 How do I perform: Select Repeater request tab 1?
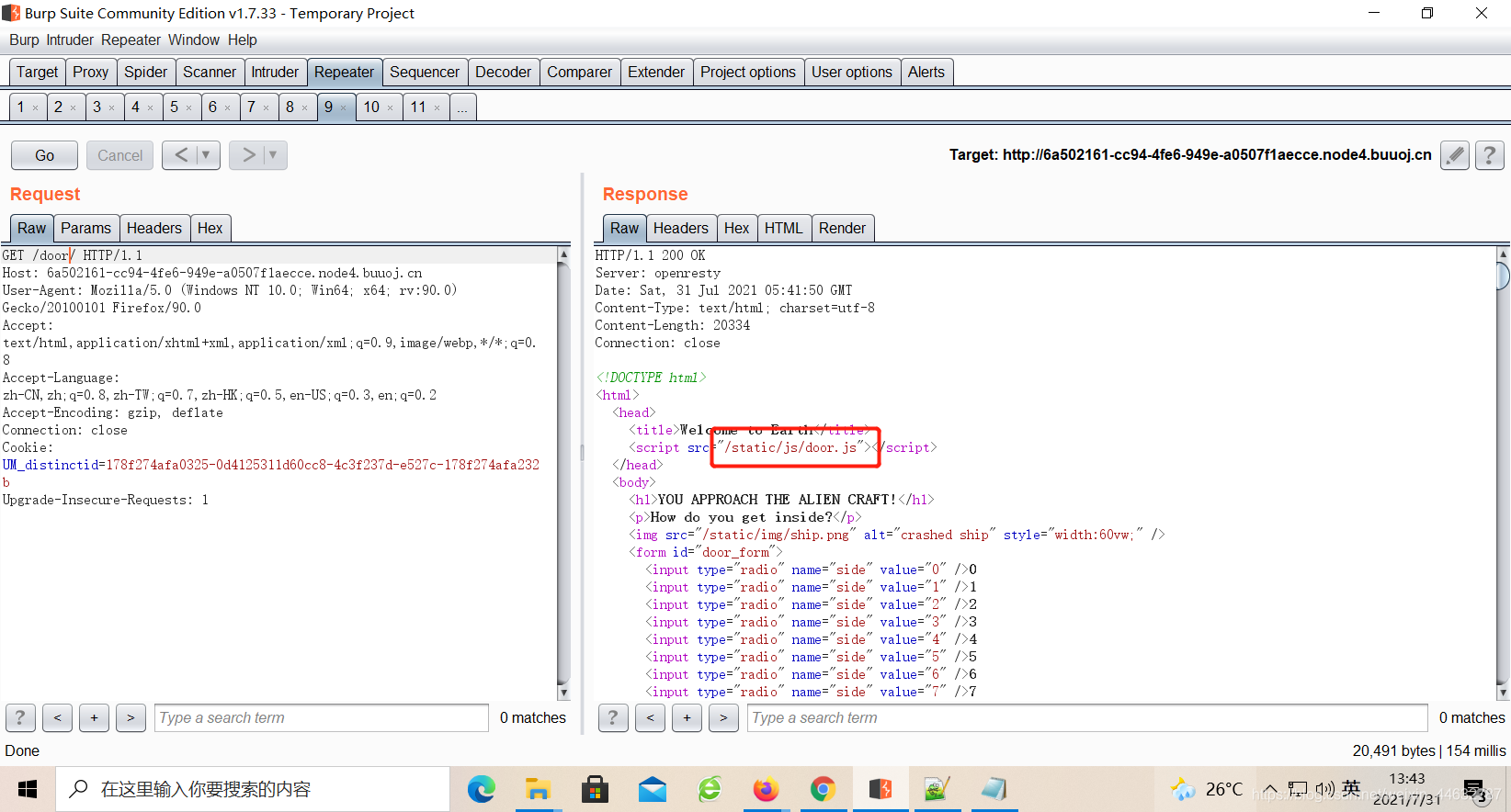(20, 107)
